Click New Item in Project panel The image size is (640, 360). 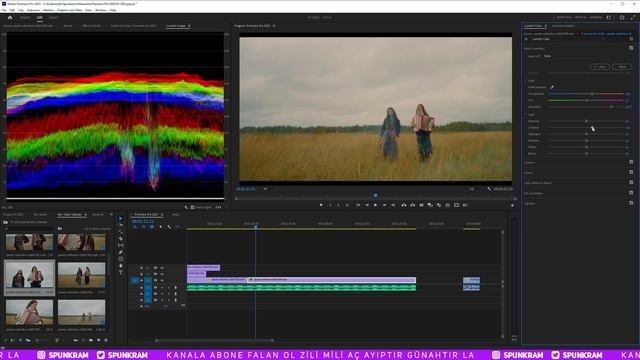(x=98, y=340)
